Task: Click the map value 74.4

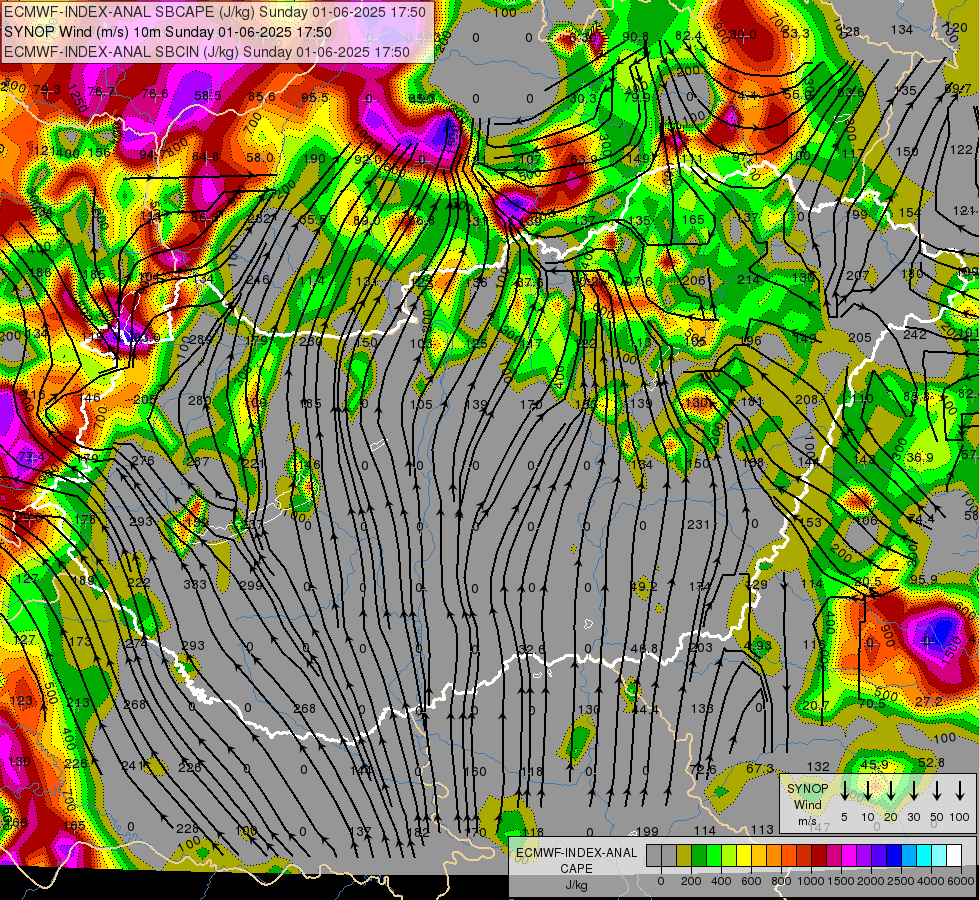Action: point(920,519)
